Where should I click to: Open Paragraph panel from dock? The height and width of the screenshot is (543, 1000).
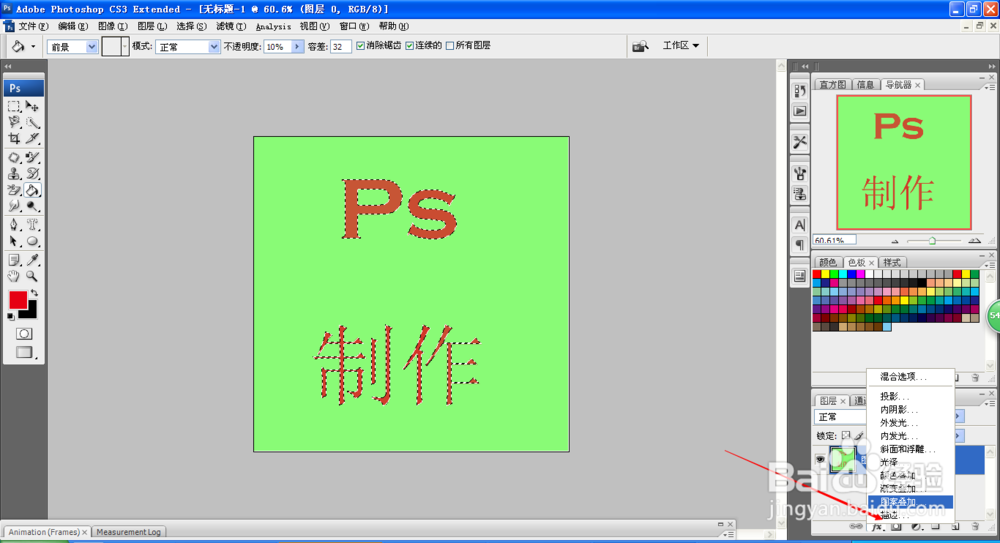point(800,244)
